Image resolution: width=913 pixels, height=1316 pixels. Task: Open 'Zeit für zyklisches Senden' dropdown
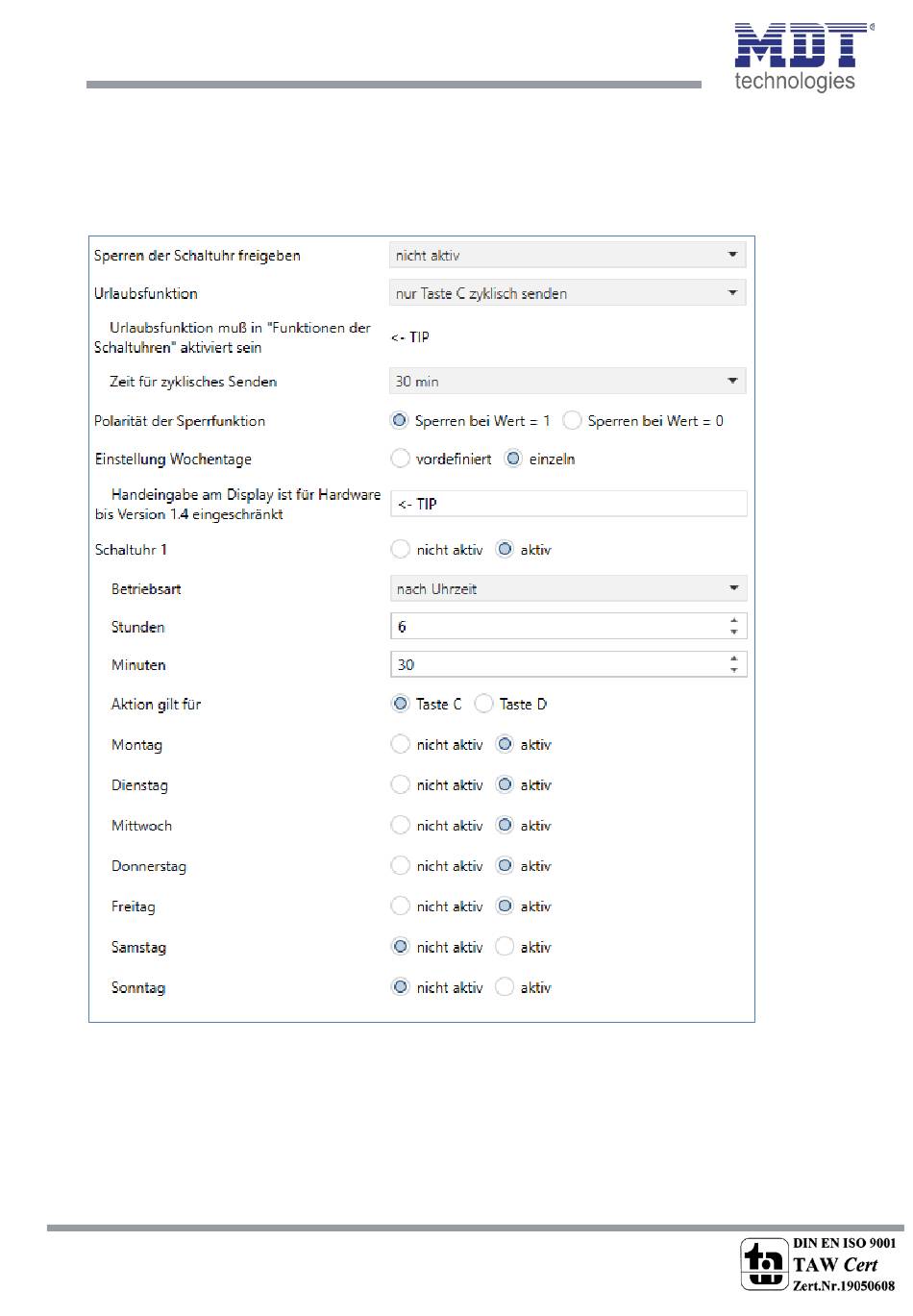[x=568, y=382]
